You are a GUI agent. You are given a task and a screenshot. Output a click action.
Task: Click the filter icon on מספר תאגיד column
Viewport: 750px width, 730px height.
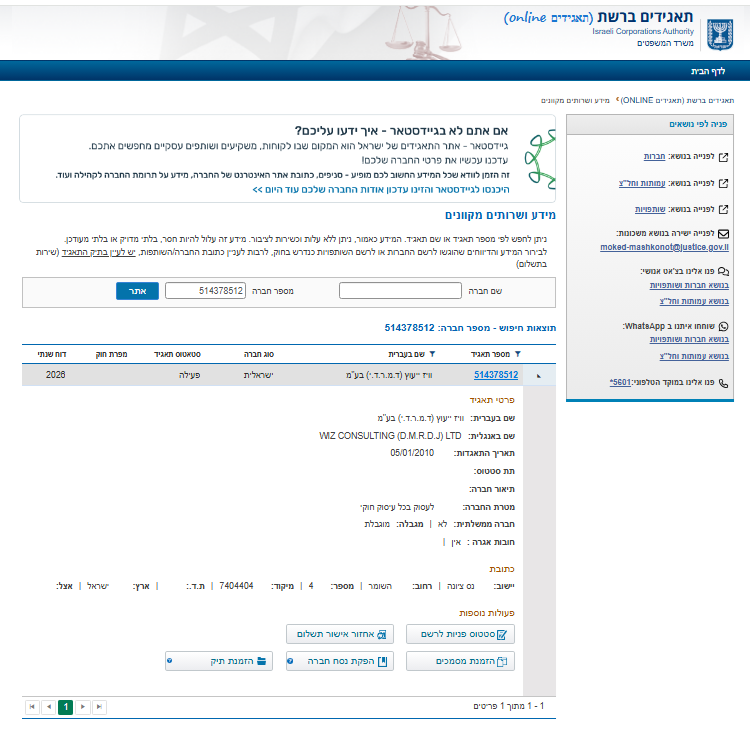tap(517, 354)
